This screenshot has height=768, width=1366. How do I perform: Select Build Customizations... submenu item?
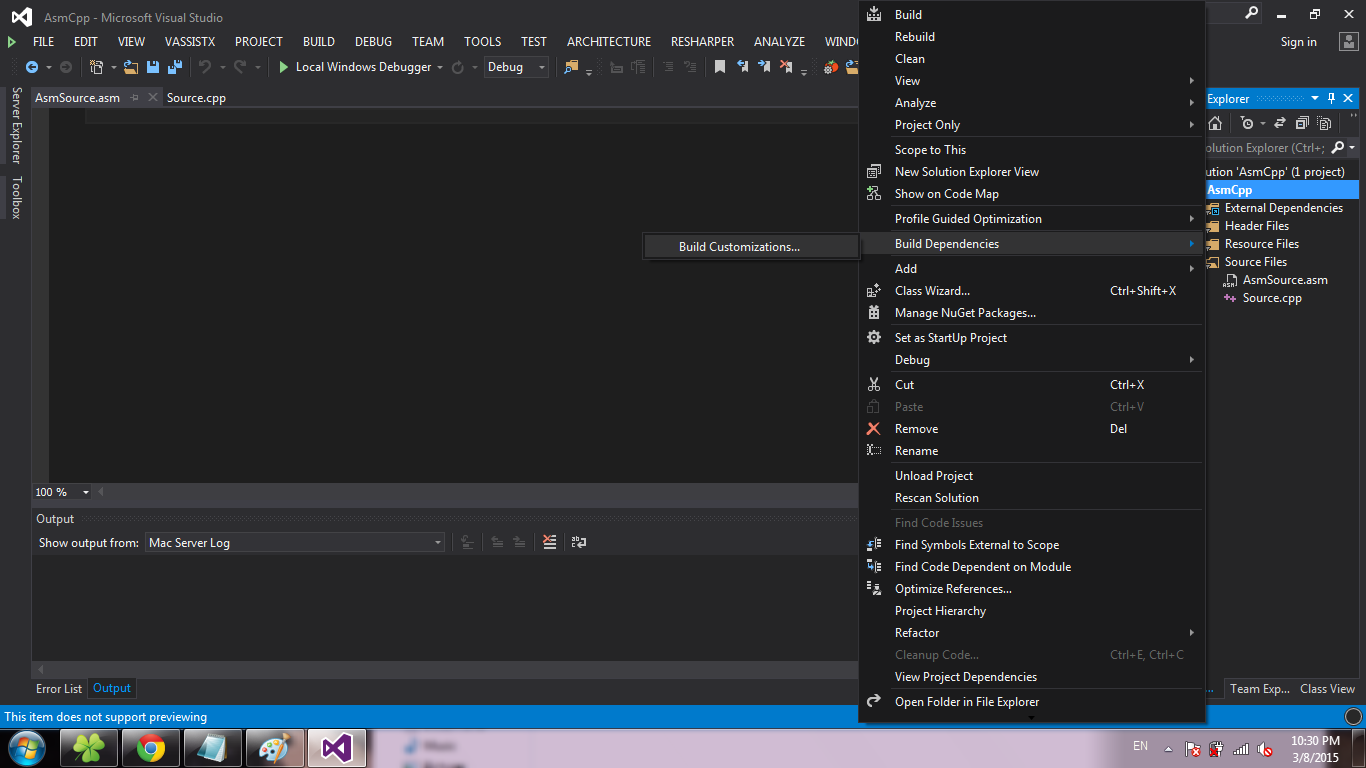coord(751,247)
